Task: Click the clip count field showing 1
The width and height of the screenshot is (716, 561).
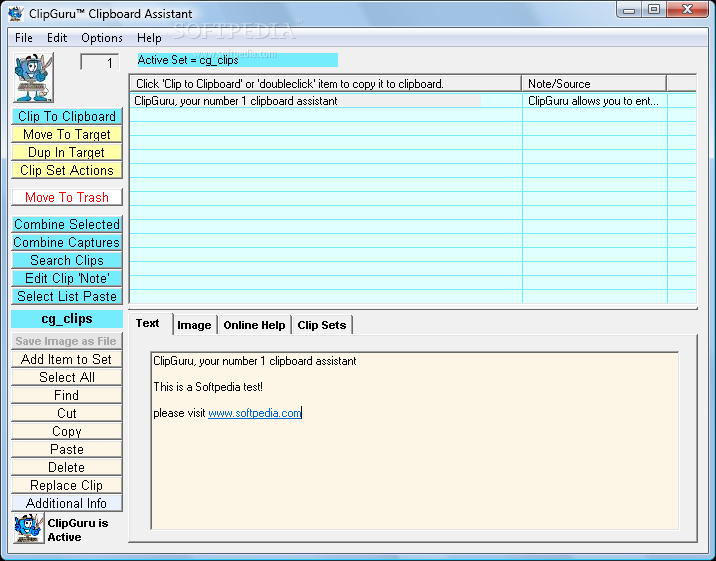Action: [100, 63]
